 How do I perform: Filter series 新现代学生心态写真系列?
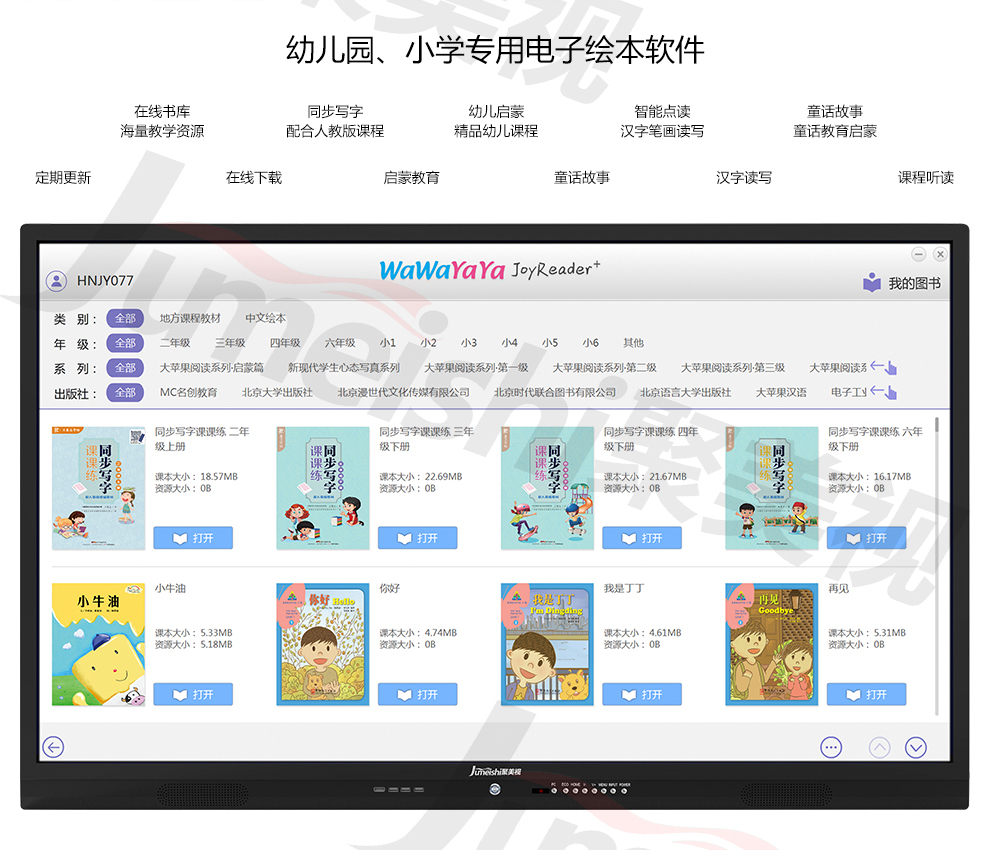344,368
